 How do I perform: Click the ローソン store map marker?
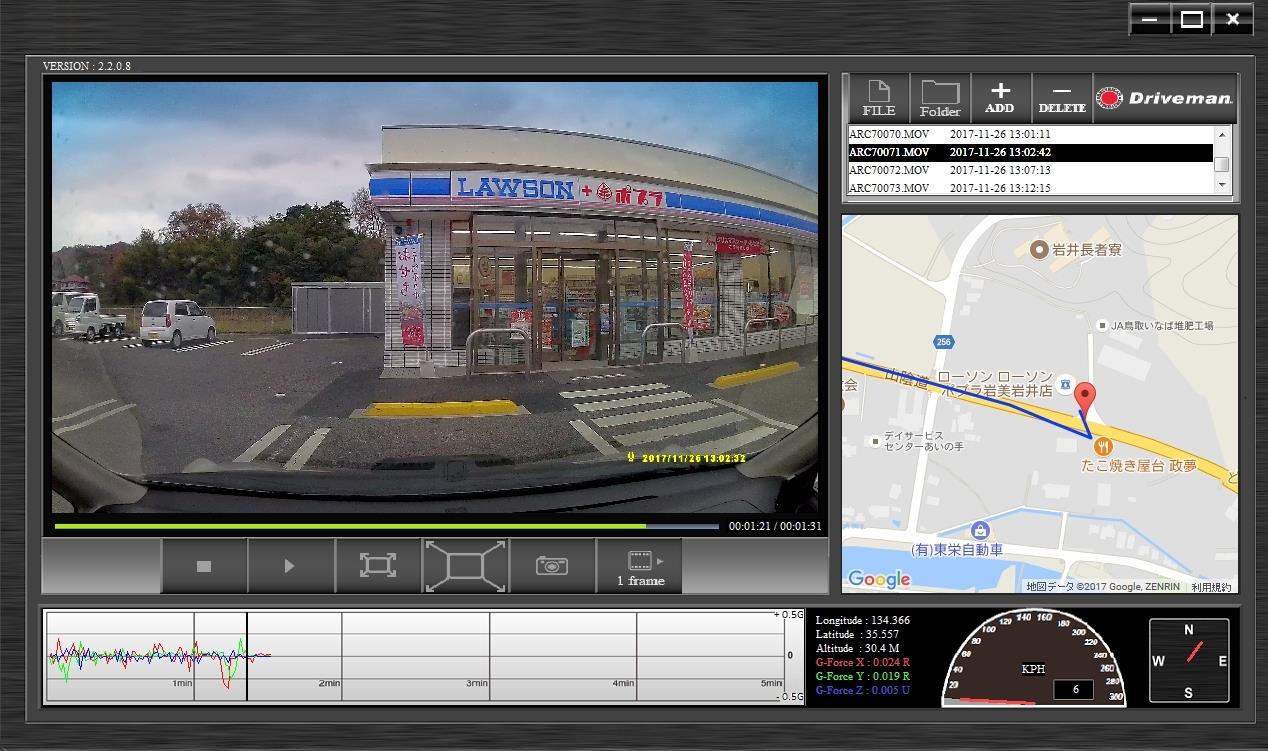coord(1066,384)
